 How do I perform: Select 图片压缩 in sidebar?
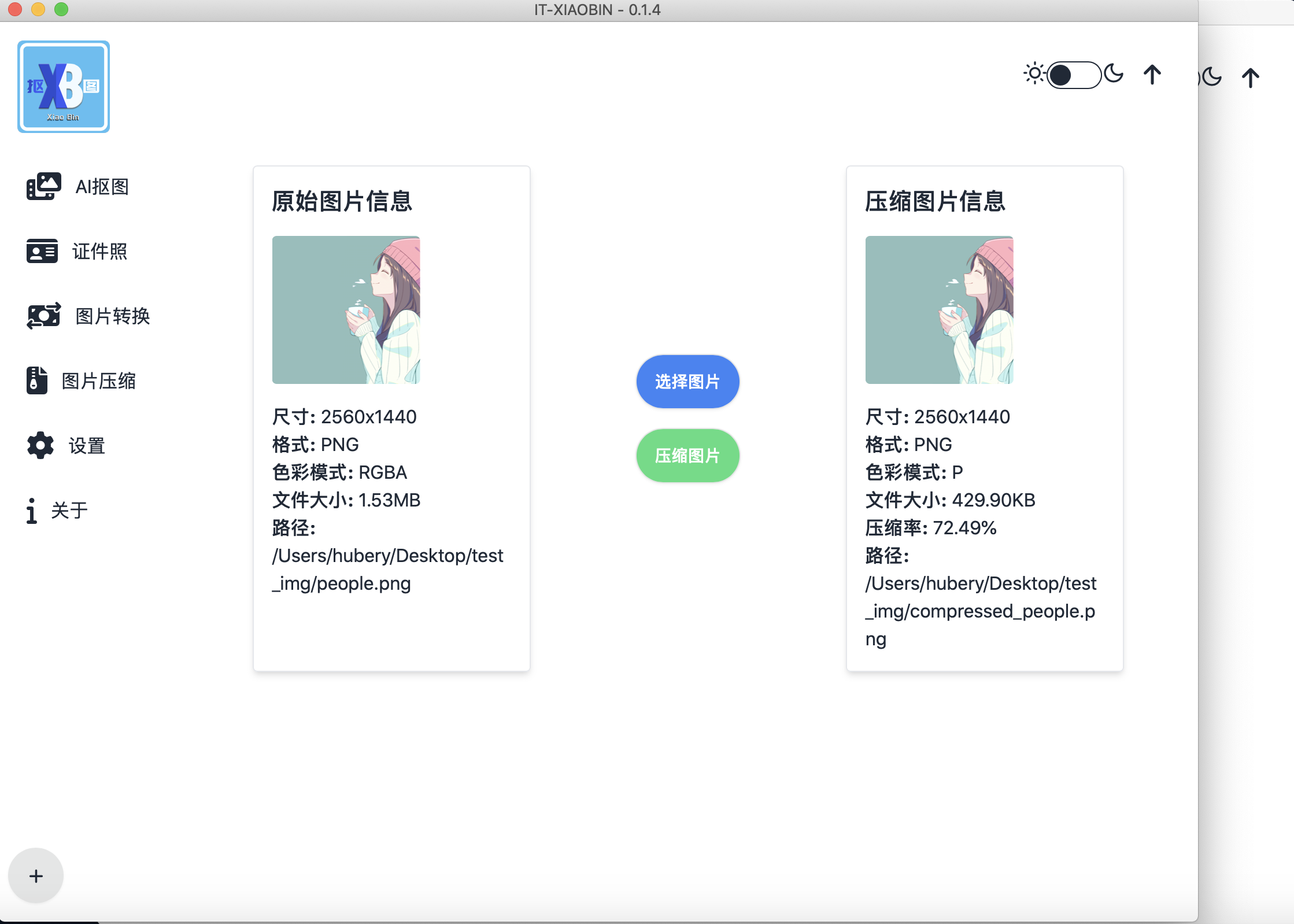81,380
